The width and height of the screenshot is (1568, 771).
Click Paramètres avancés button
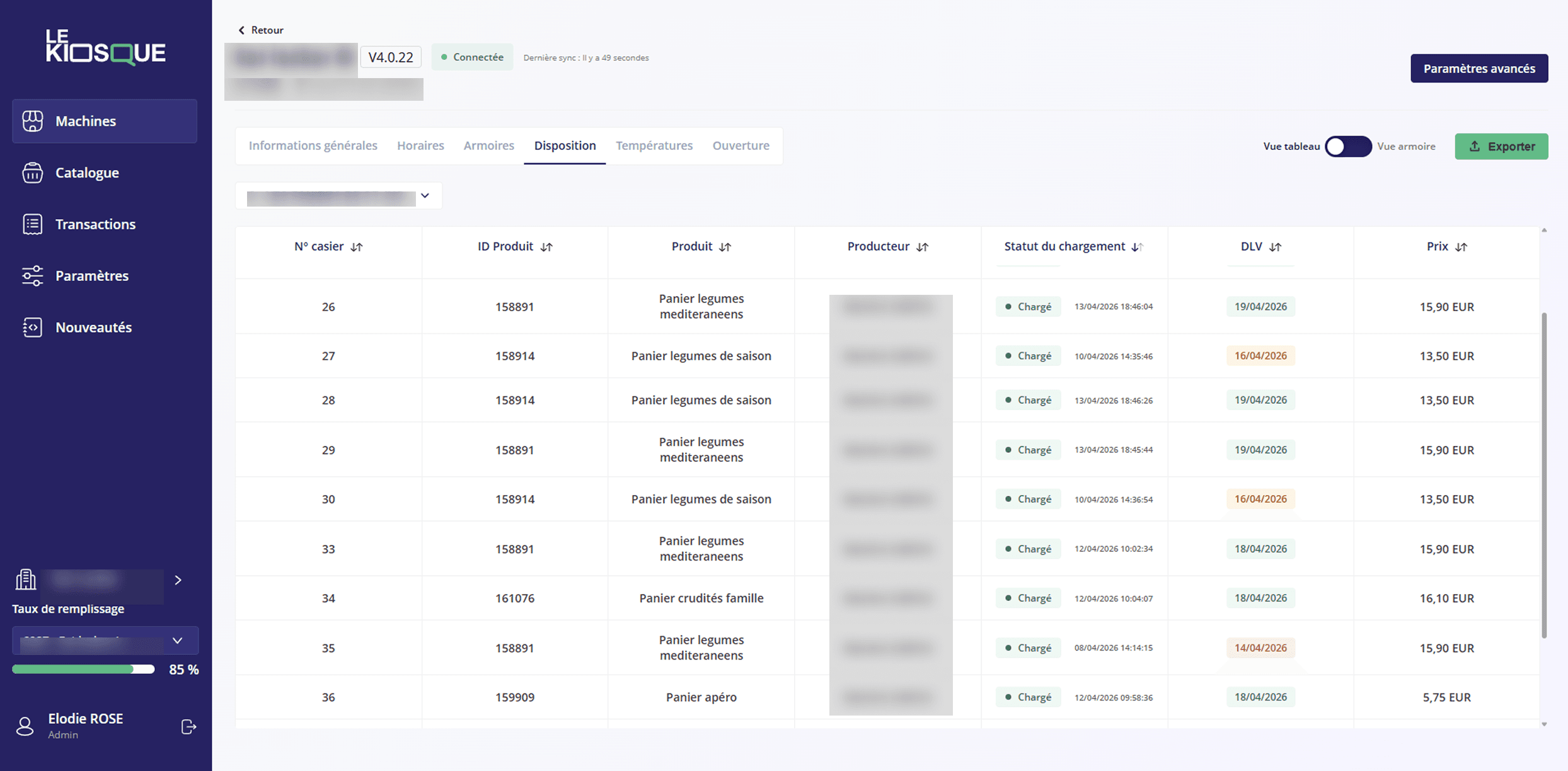pos(1479,68)
